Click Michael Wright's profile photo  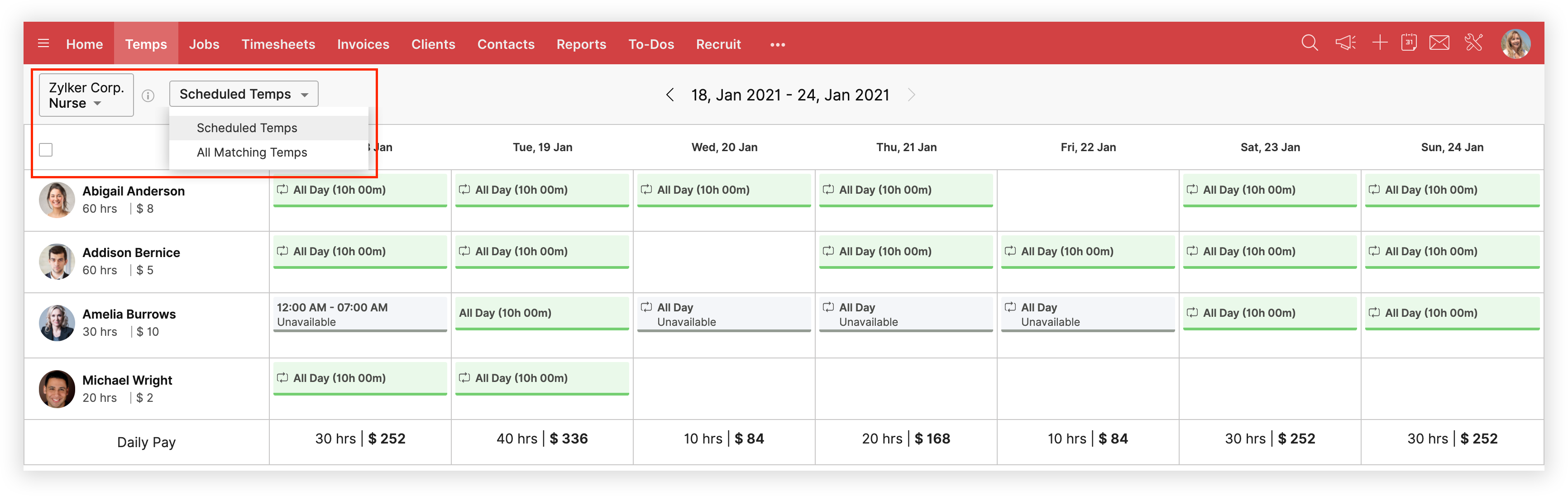coord(57,389)
